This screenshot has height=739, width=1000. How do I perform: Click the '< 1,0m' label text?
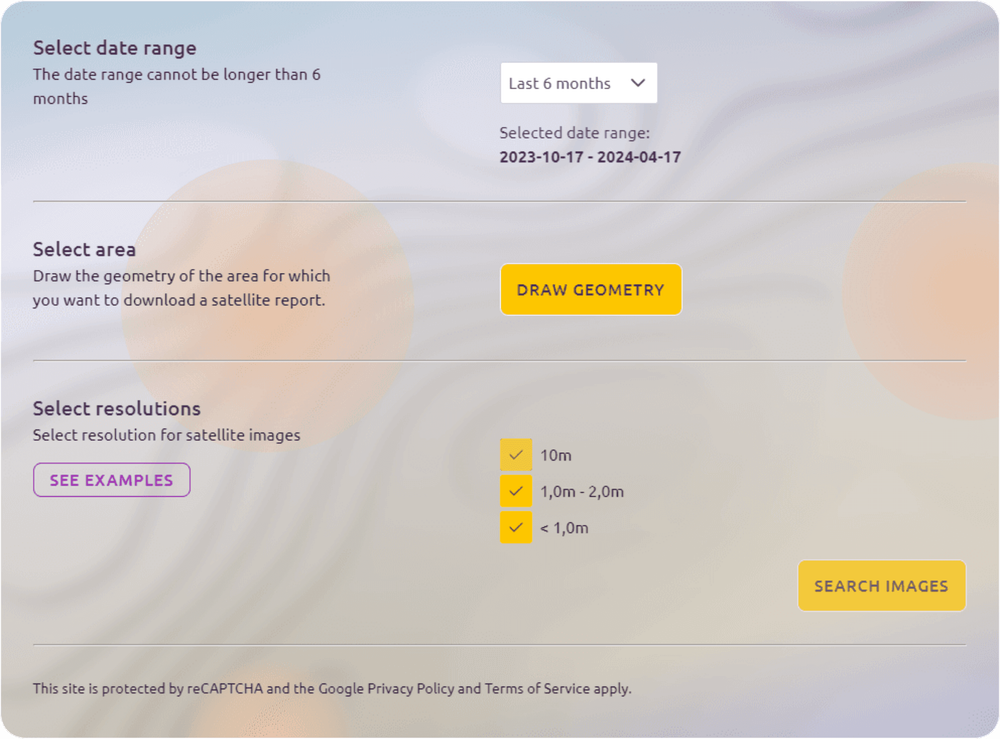(564, 528)
